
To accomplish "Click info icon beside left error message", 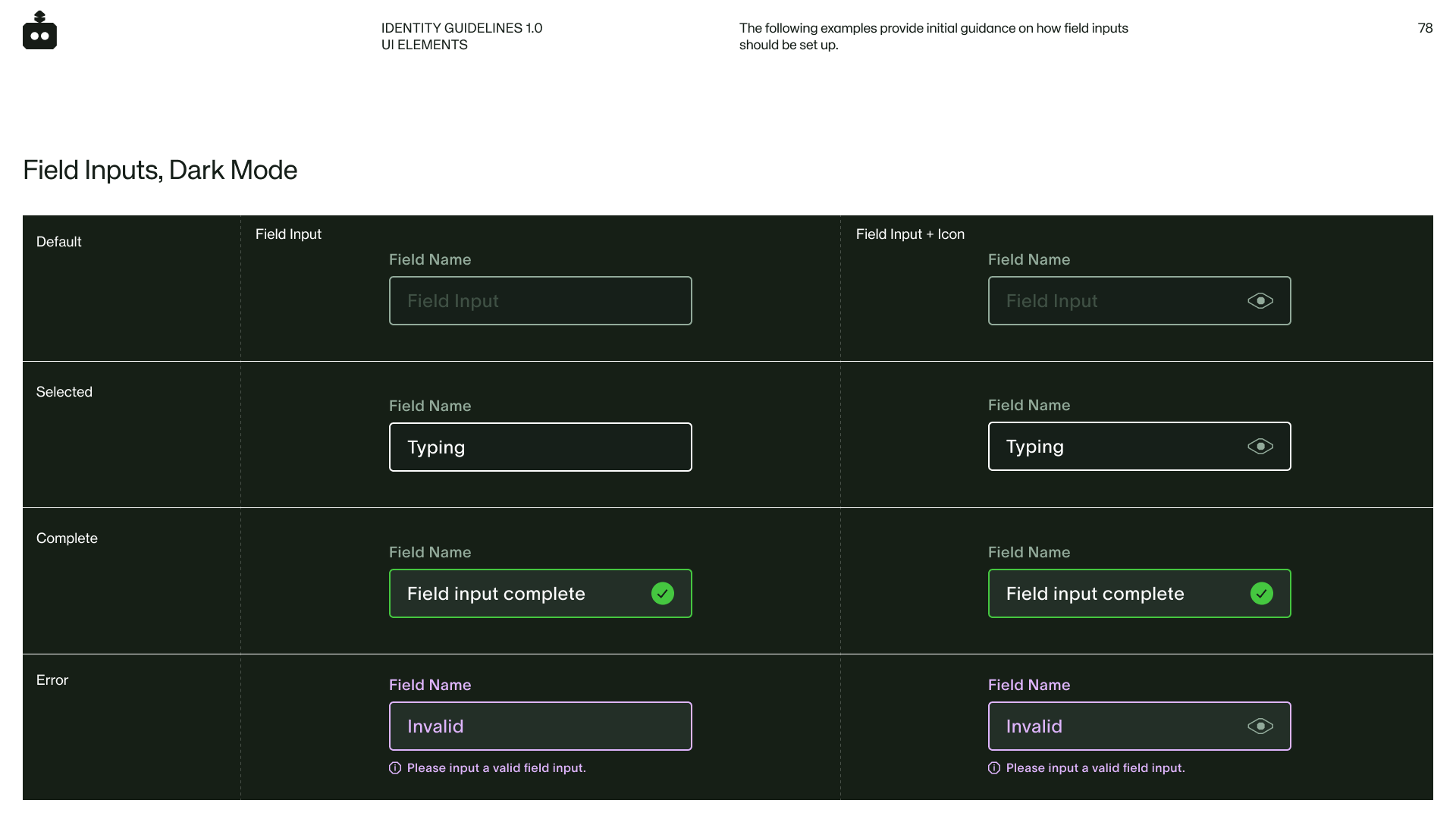I will pos(395,768).
